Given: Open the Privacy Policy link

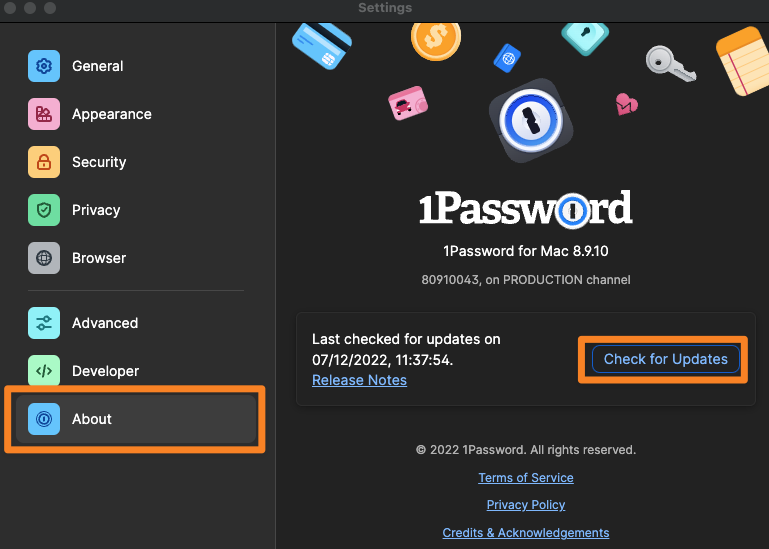Looking at the screenshot, I should (x=526, y=505).
